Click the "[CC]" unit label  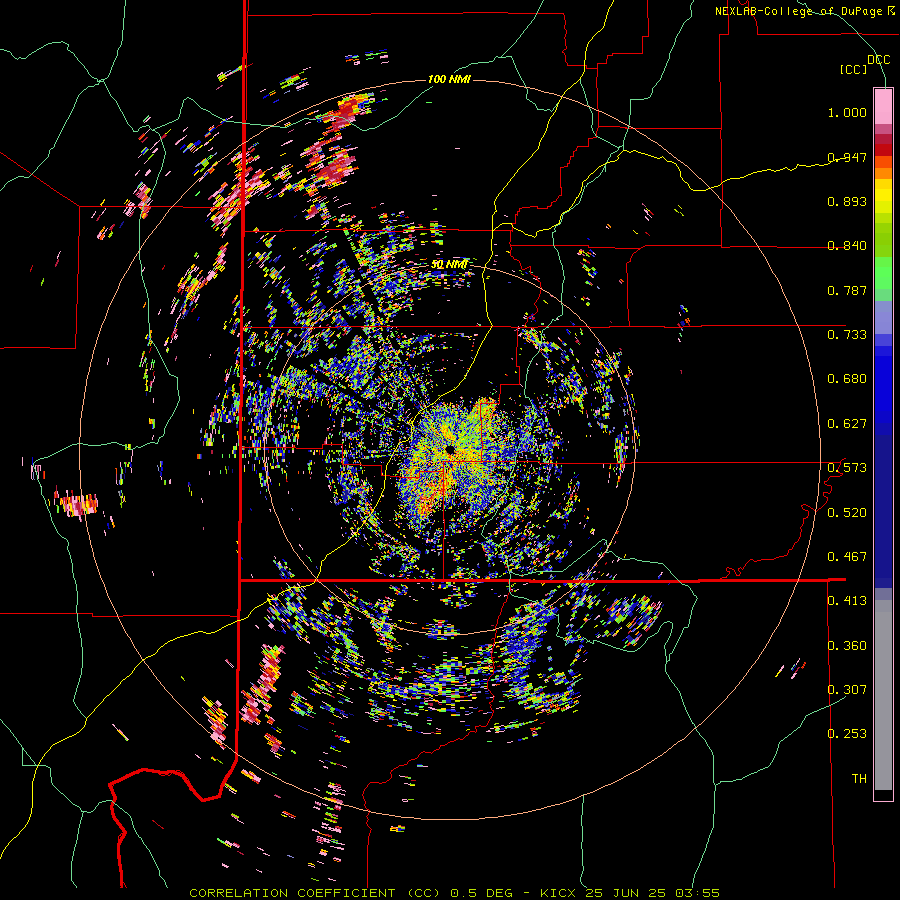pos(854,69)
